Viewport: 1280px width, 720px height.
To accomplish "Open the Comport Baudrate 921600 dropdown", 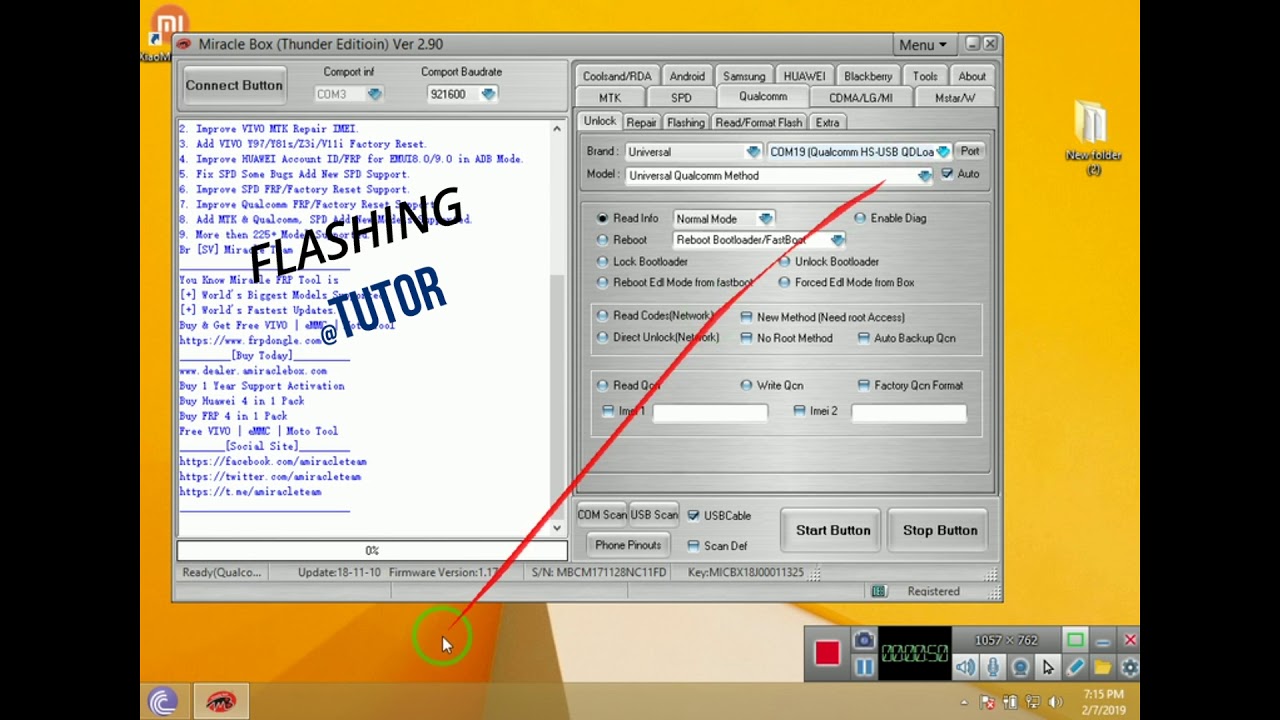I will (x=488, y=94).
